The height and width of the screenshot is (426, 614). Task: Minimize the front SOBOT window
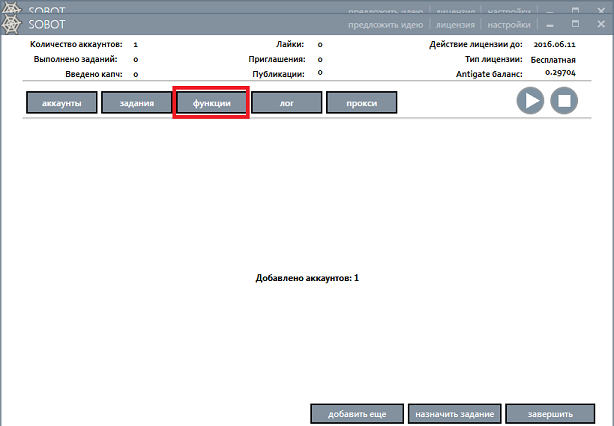click(549, 23)
